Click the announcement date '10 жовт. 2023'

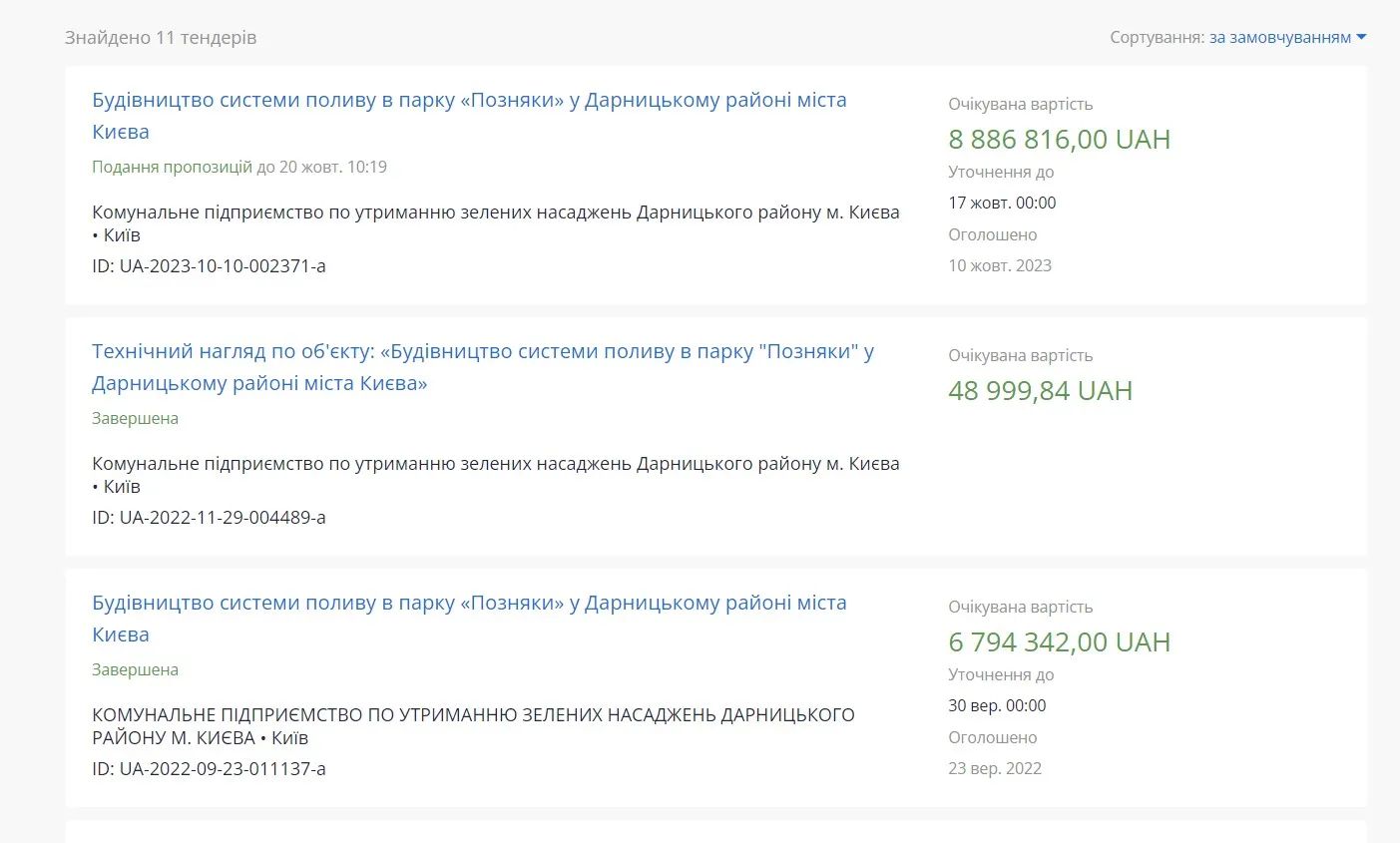[x=1000, y=265]
